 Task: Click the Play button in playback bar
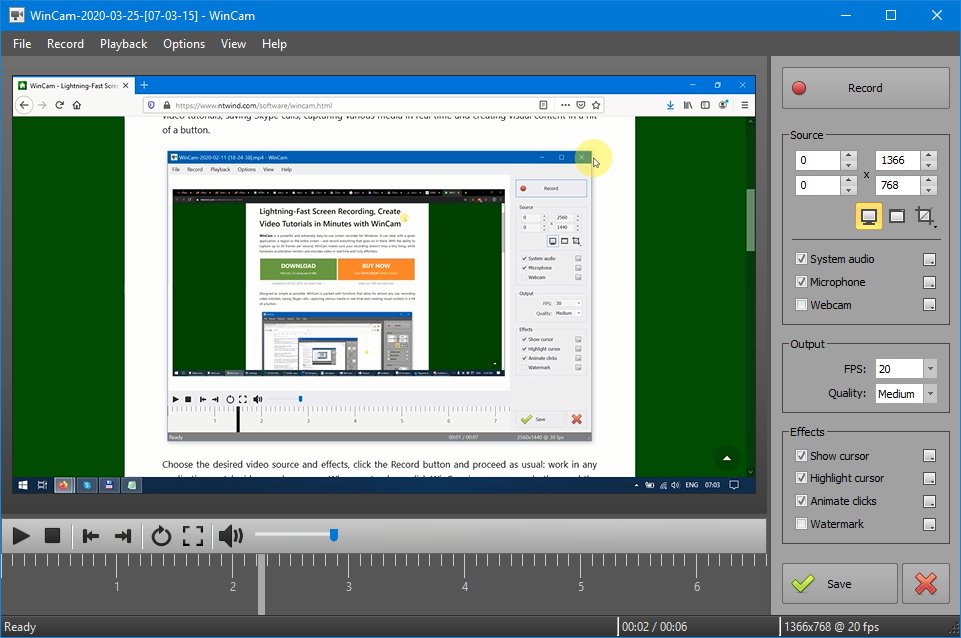[x=20, y=537]
